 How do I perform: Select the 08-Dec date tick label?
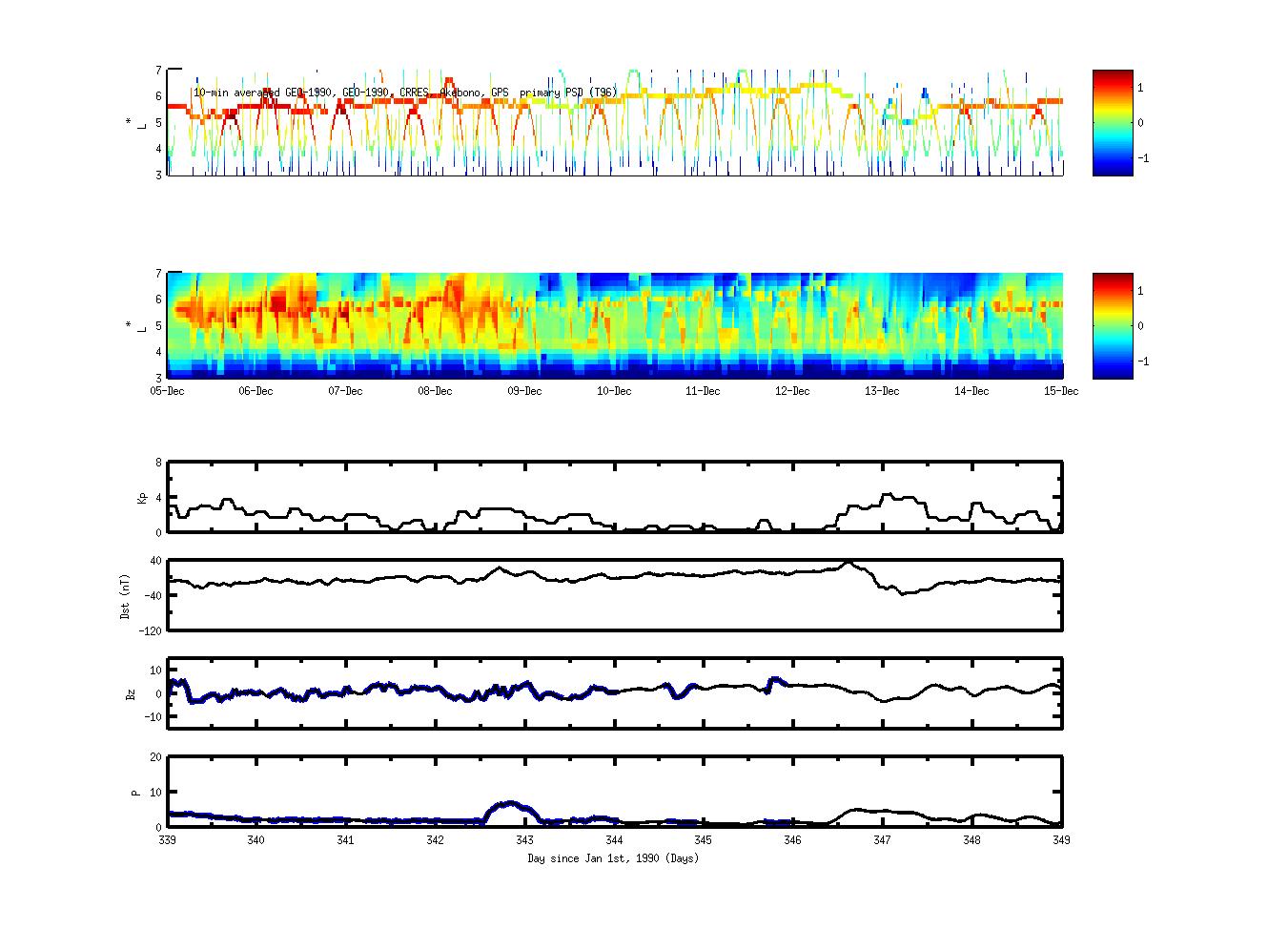pyautogui.click(x=436, y=391)
